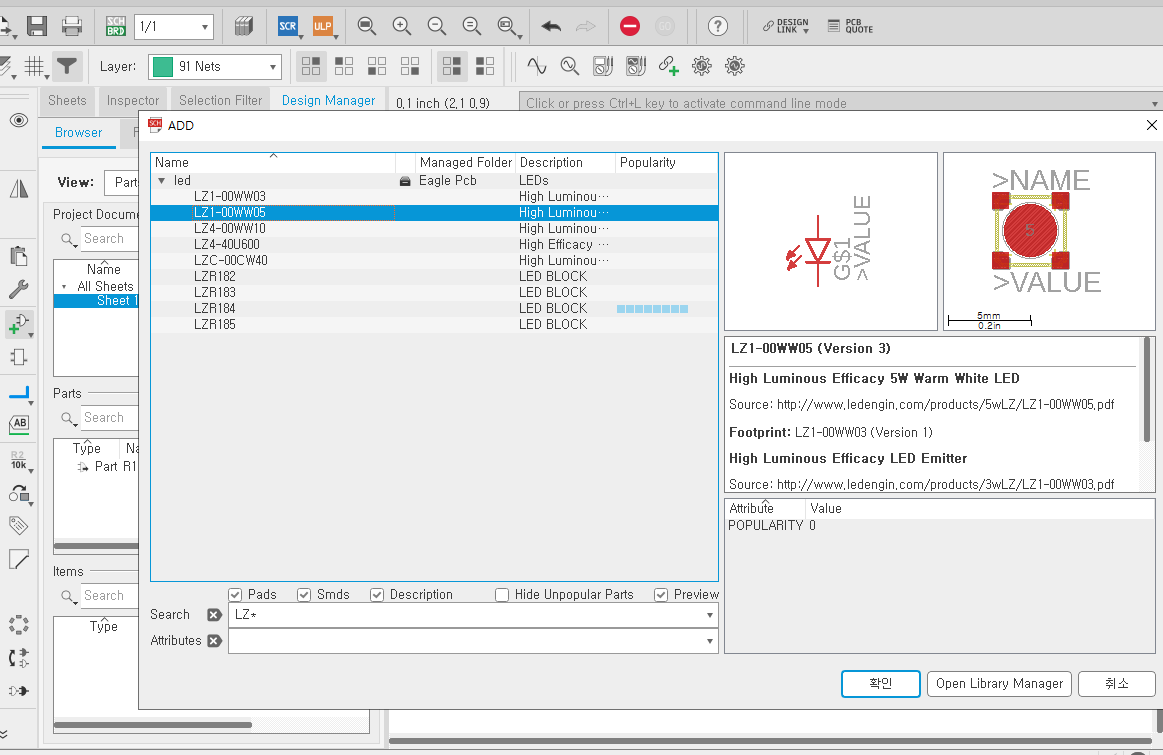
Task: Switch to the Selection Filter tab
Action: 220,100
